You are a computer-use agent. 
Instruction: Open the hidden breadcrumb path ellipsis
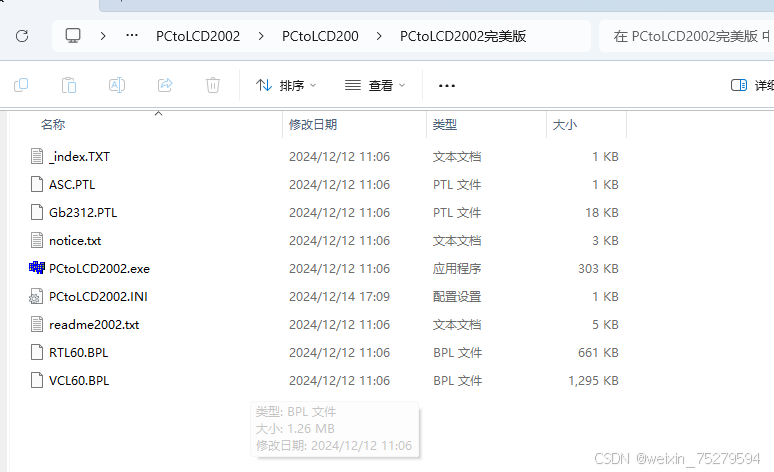coord(132,36)
